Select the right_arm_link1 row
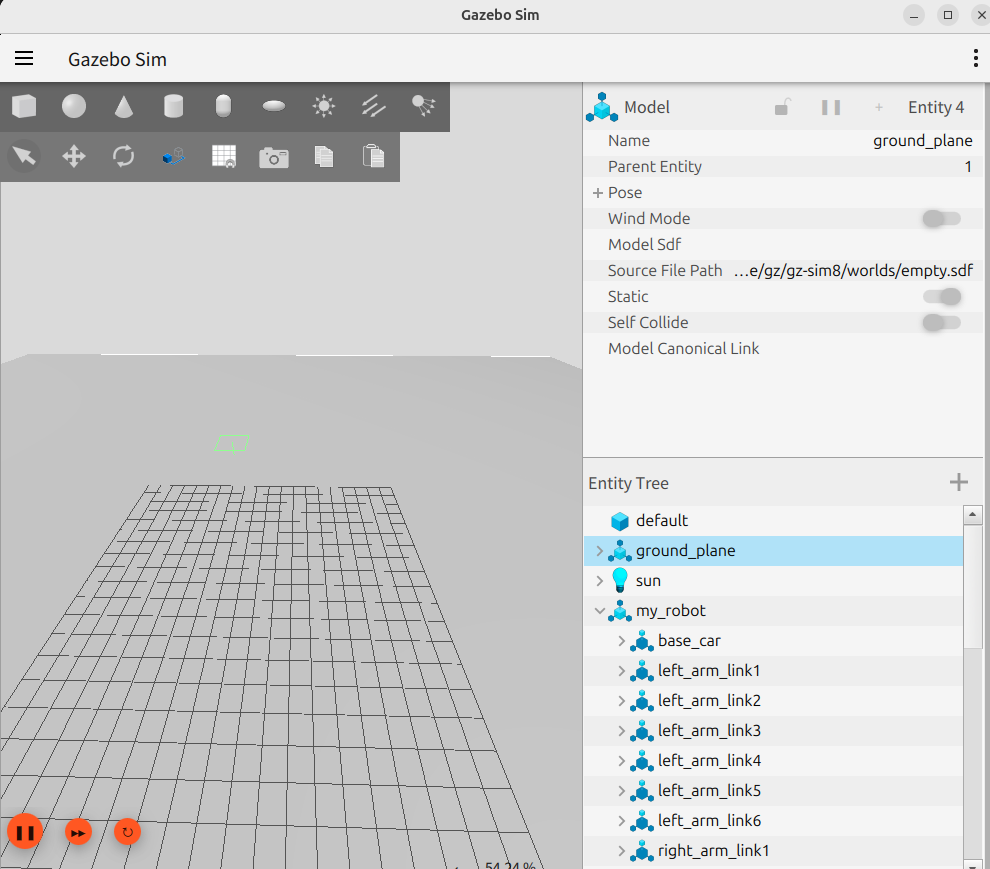Image resolution: width=990 pixels, height=869 pixels. (773, 851)
